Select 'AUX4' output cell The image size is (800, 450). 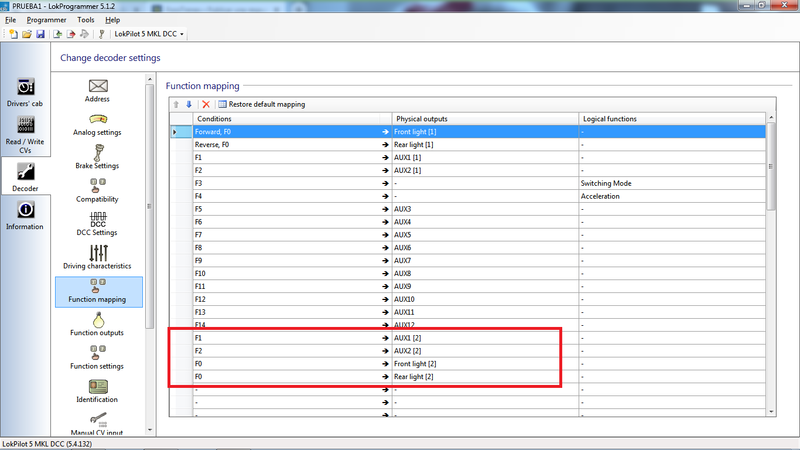[x=485, y=222]
